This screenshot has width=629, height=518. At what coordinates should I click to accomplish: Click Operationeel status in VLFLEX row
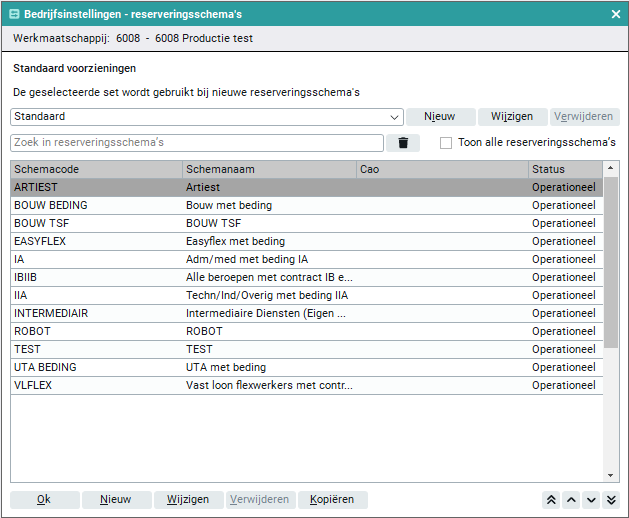coord(564,386)
